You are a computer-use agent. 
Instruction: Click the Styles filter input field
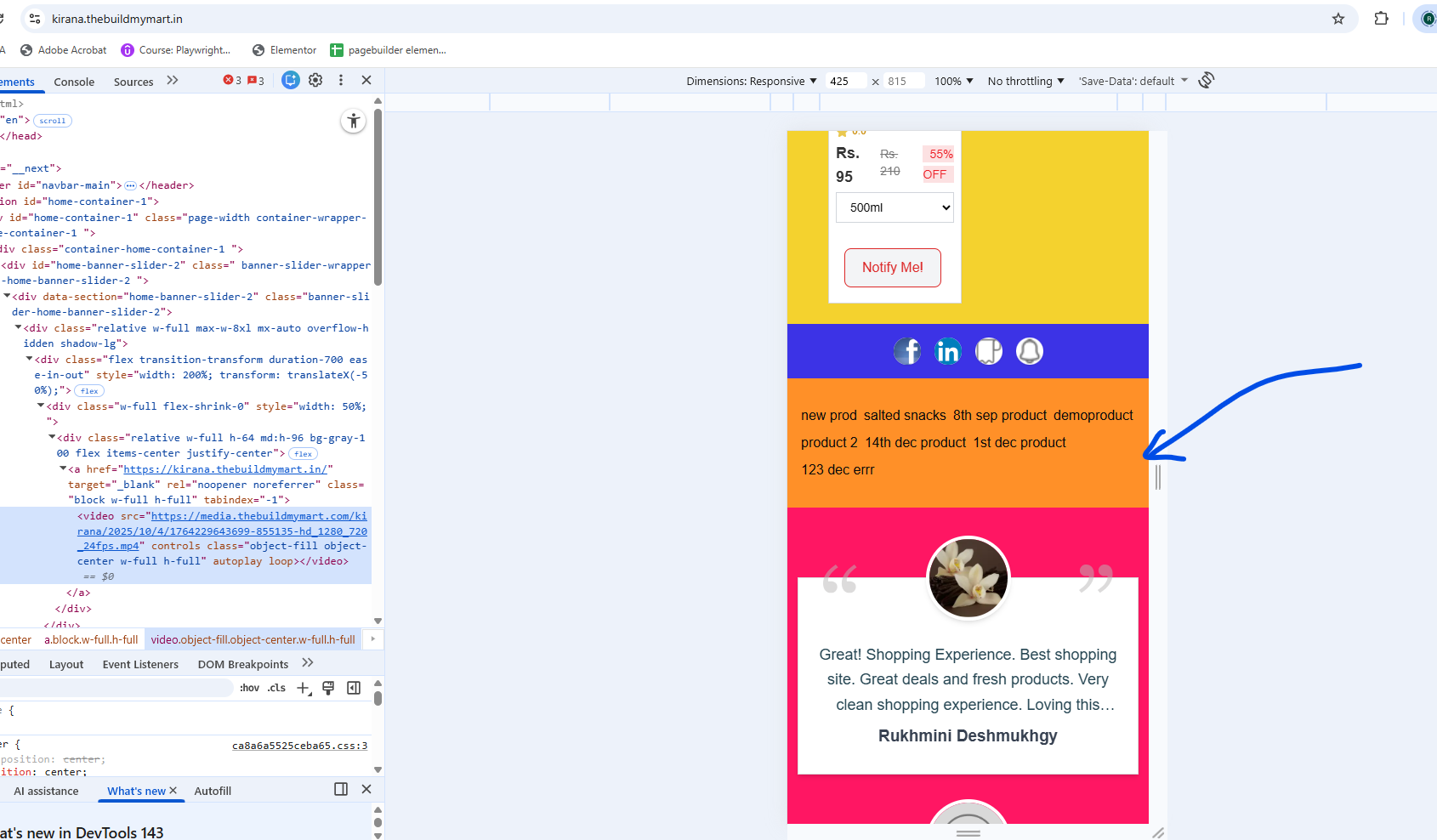click(x=116, y=688)
